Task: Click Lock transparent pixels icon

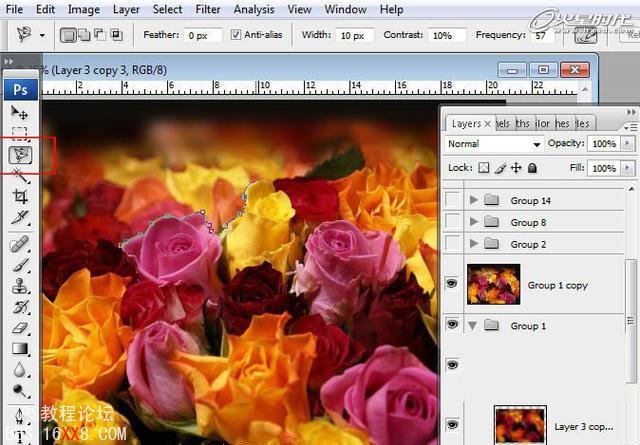Action: [x=484, y=168]
